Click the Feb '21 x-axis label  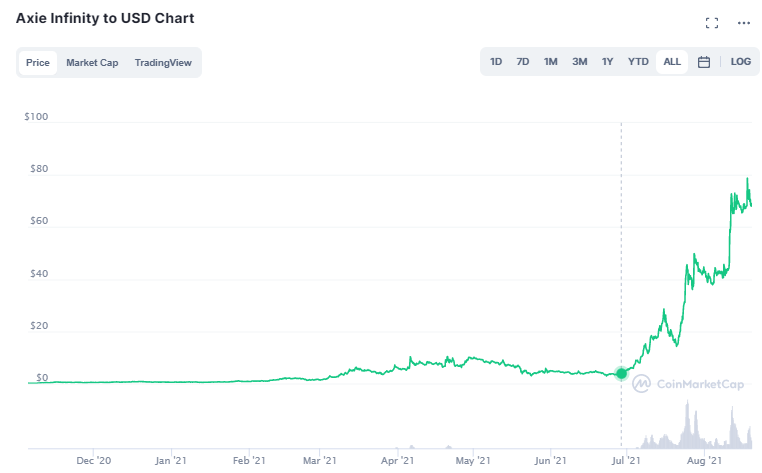coord(249,460)
